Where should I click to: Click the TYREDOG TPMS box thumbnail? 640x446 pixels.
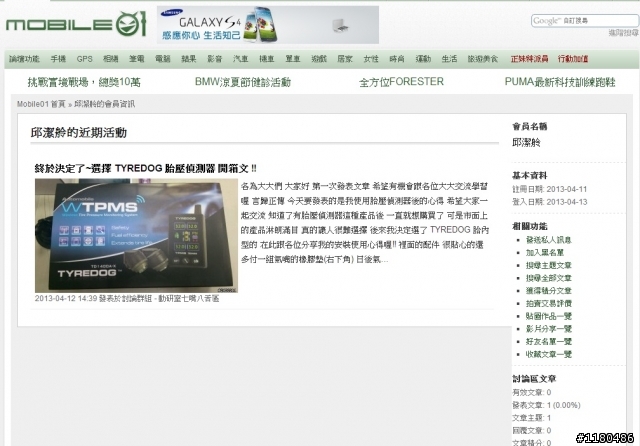pyautogui.click(x=136, y=235)
